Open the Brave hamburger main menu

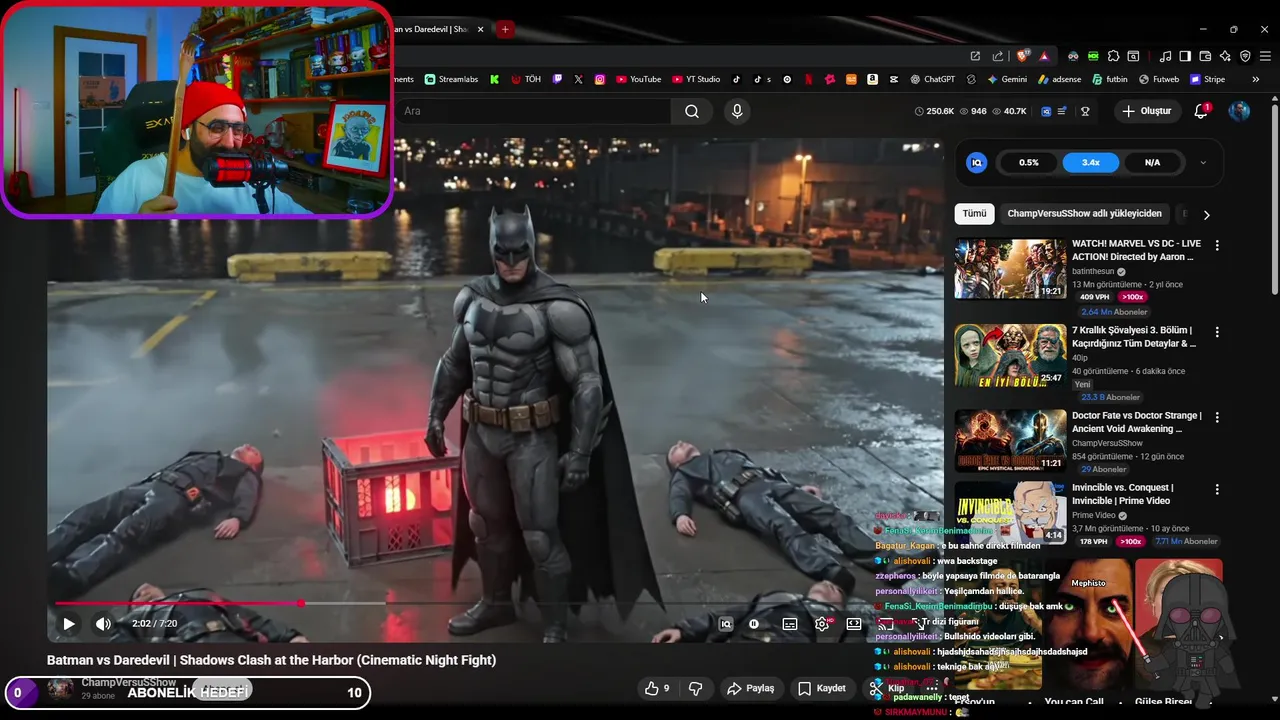pos(1263,56)
